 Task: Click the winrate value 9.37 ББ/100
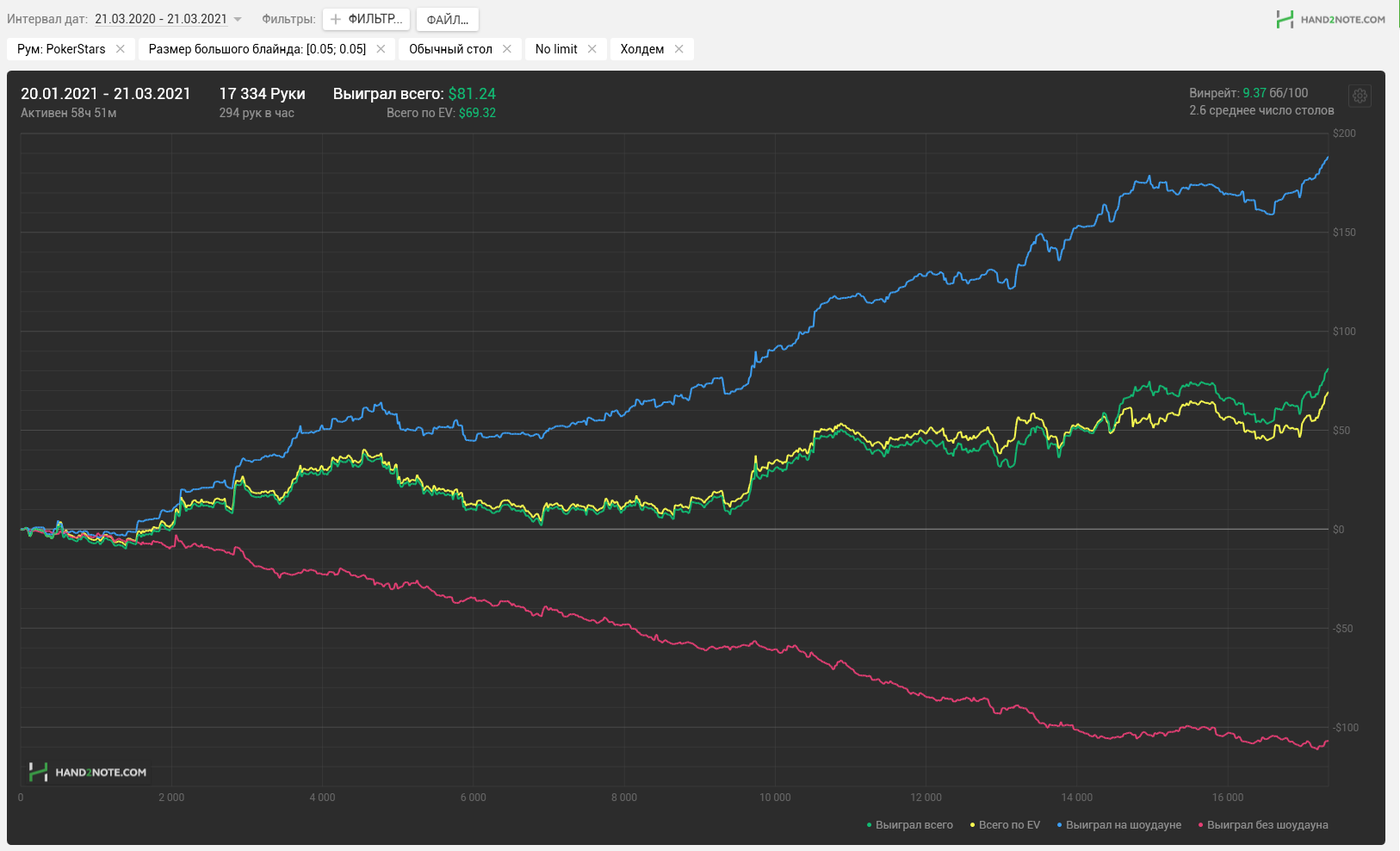(x=1275, y=93)
